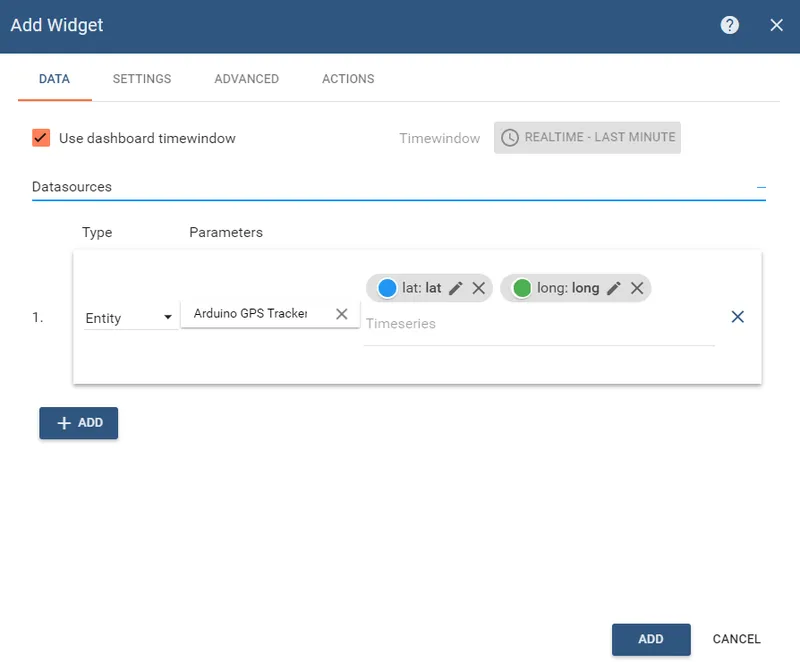Collapse the Datasources section

pos(761,187)
